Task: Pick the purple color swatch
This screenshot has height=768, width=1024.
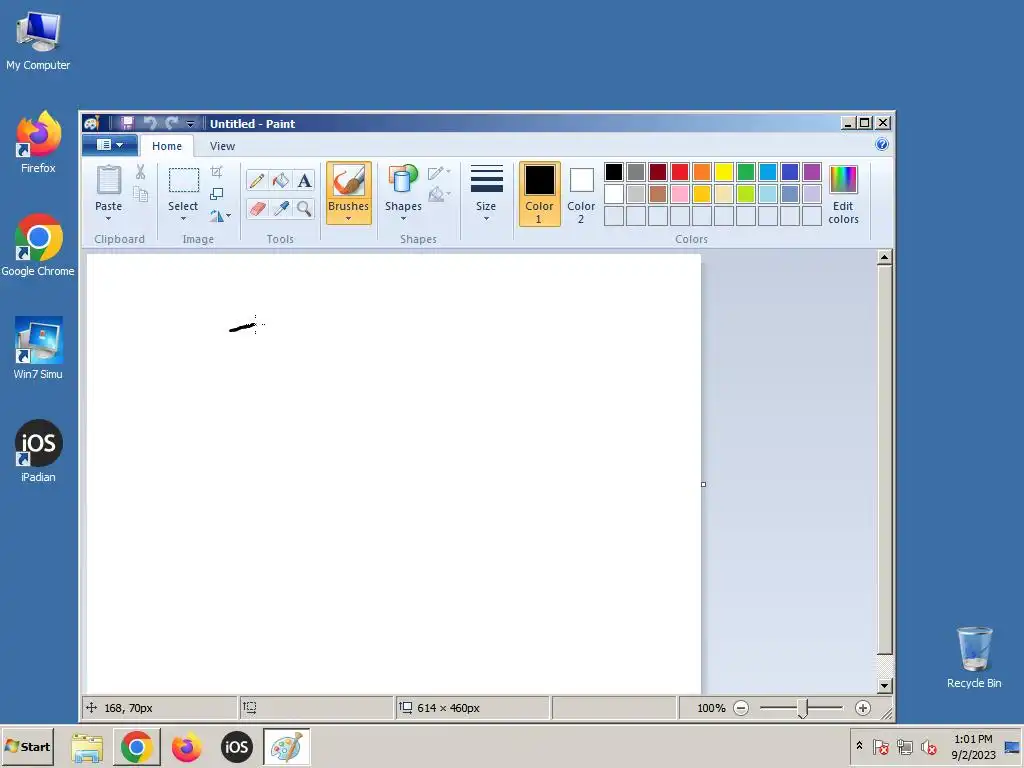Action: (x=812, y=172)
